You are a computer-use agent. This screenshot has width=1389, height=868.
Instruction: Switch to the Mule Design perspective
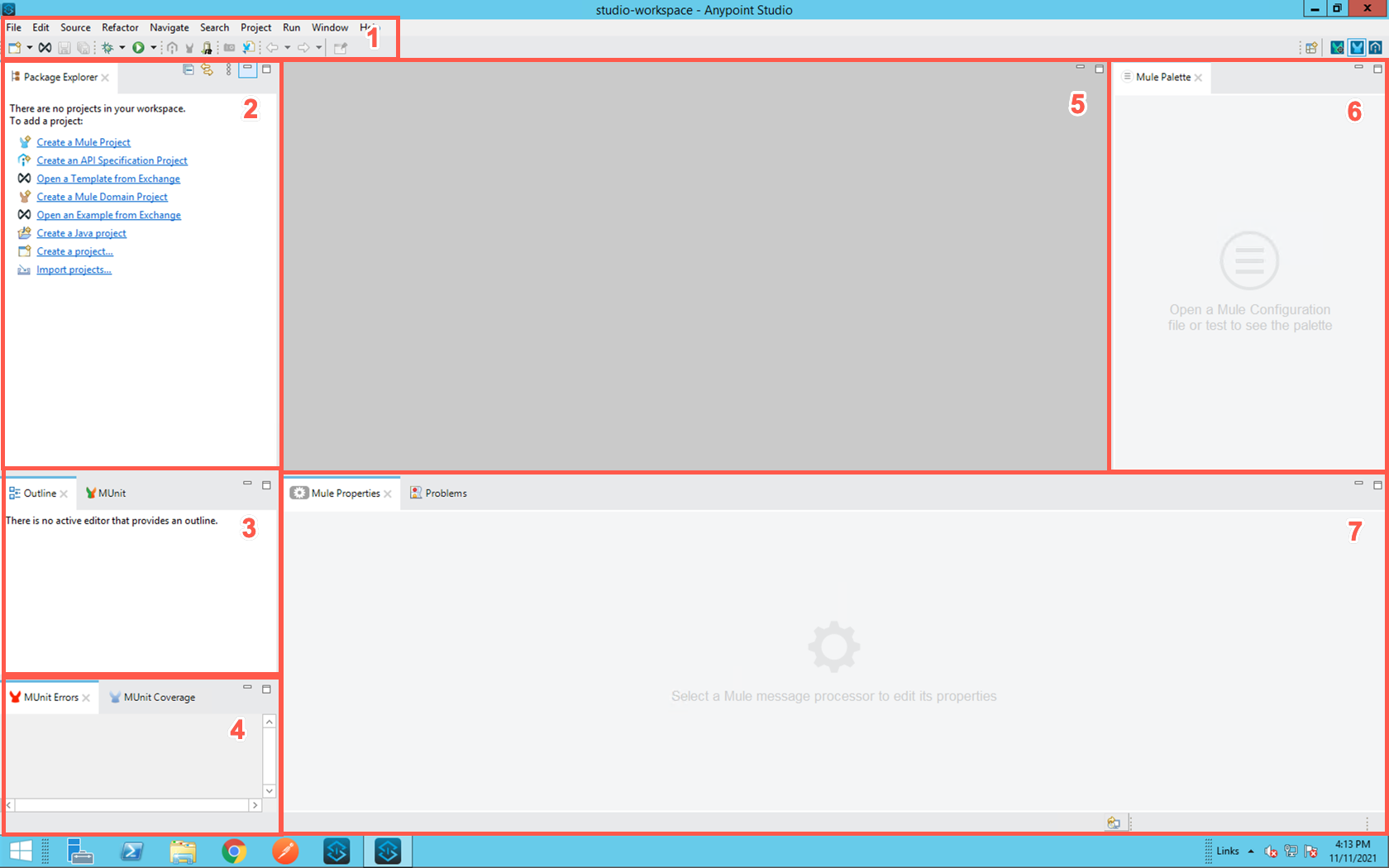(x=1357, y=48)
